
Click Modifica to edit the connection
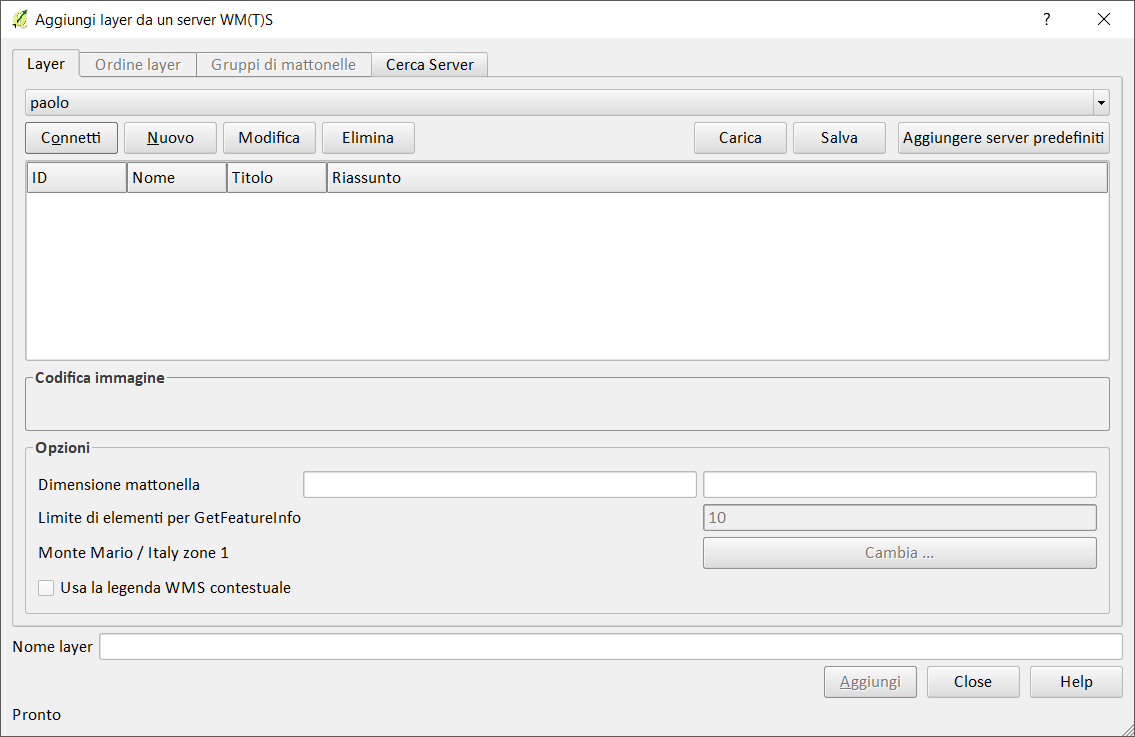click(x=269, y=138)
